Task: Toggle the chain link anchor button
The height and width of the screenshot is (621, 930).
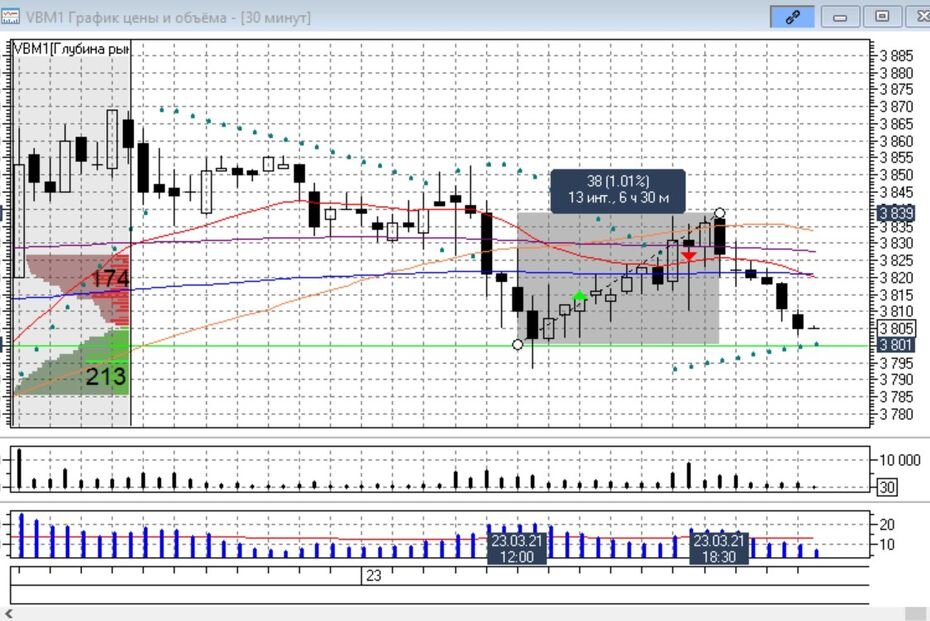Action: pyautogui.click(x=792, y=17)
